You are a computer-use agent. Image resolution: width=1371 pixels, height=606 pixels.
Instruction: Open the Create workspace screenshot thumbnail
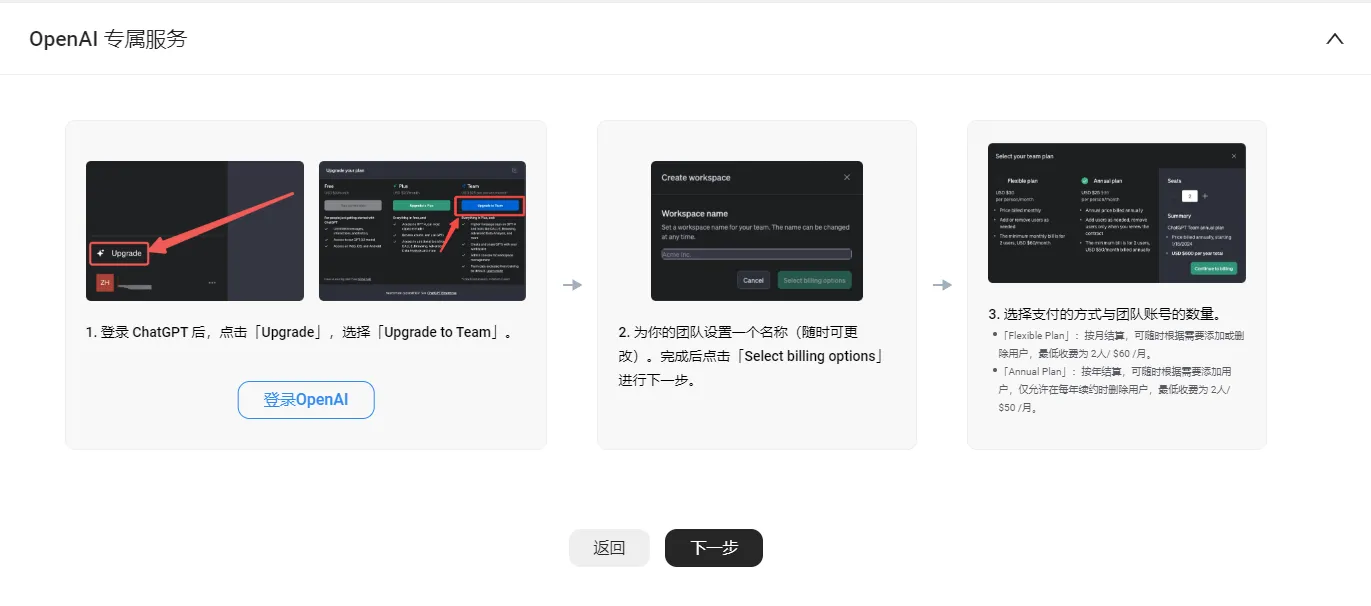[757, 231]
